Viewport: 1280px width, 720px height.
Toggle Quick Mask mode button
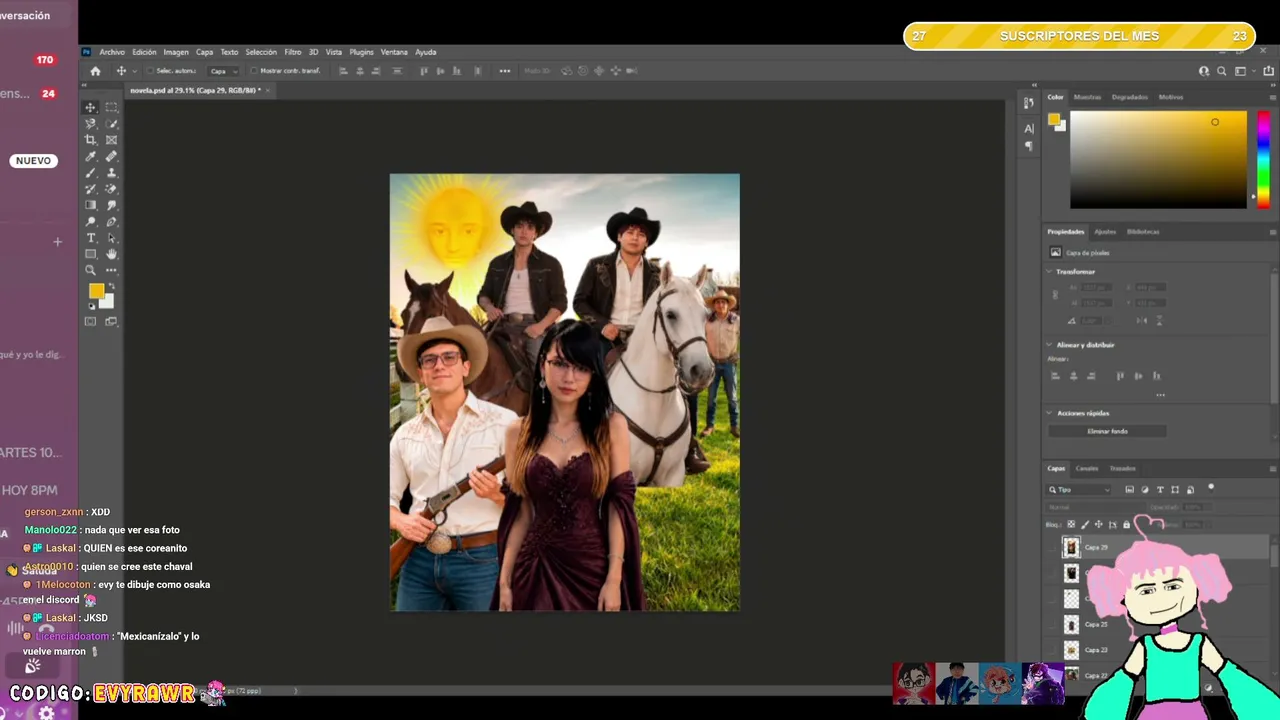click(90, 321)
